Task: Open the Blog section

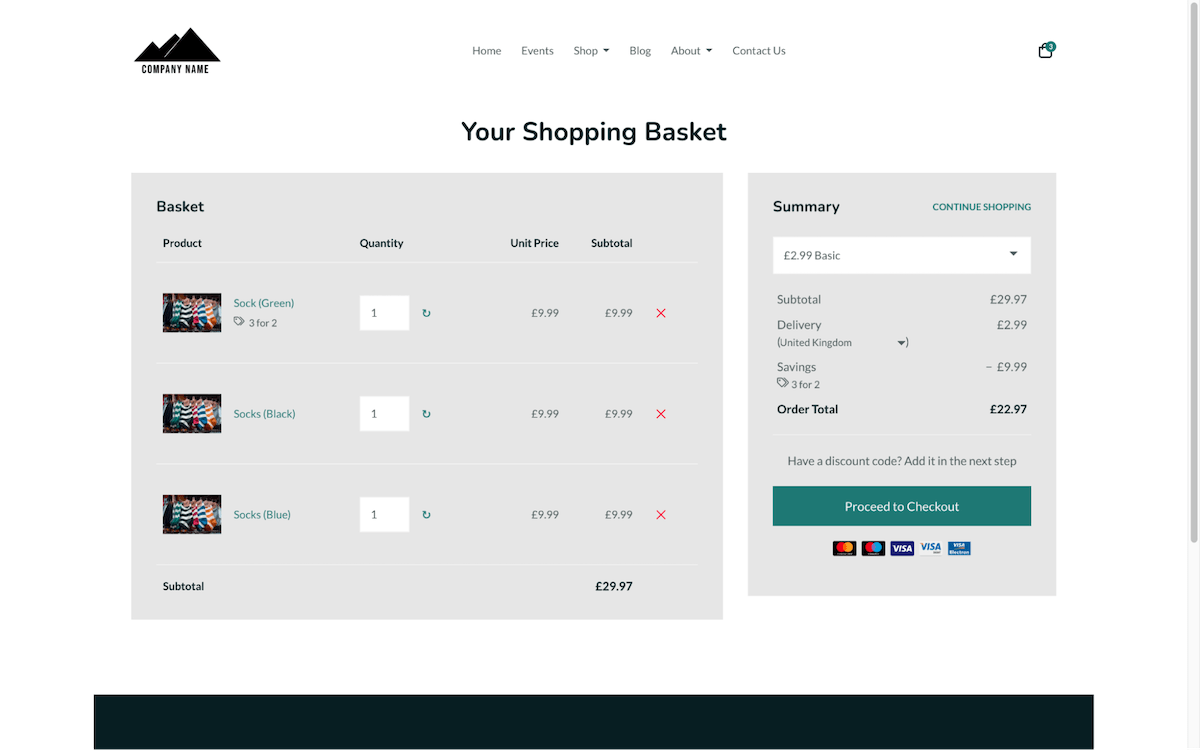Action: [x=640, y=50]
